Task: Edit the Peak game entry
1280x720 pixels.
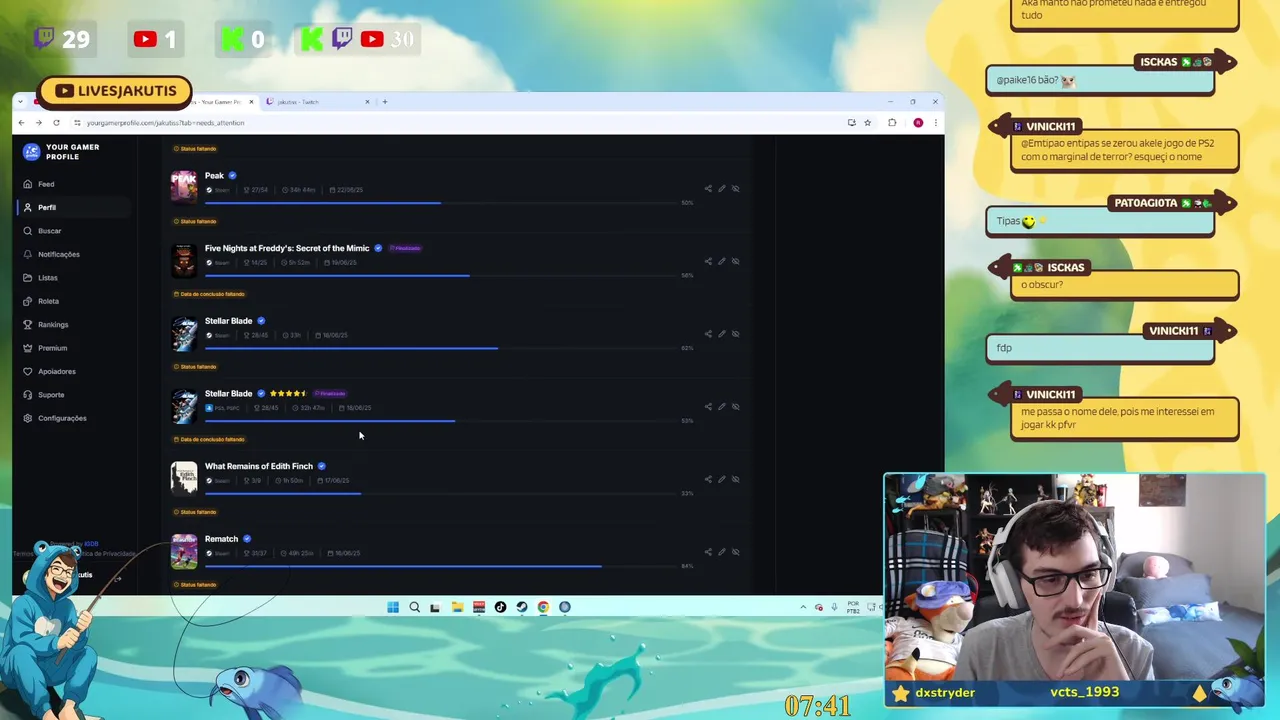Action: click(x=721, y=188)
